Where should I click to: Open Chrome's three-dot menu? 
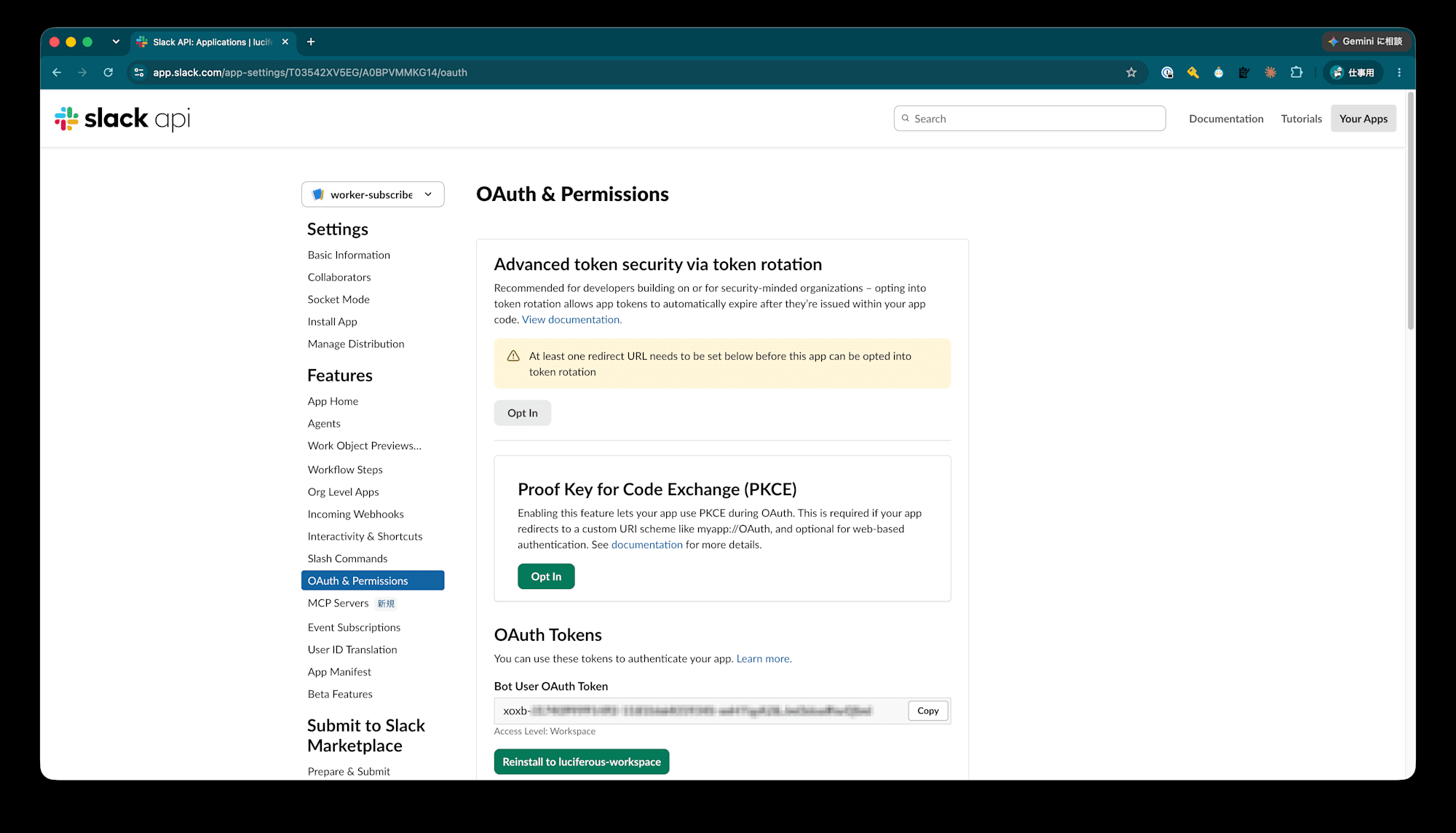[x=1399, y=72]
